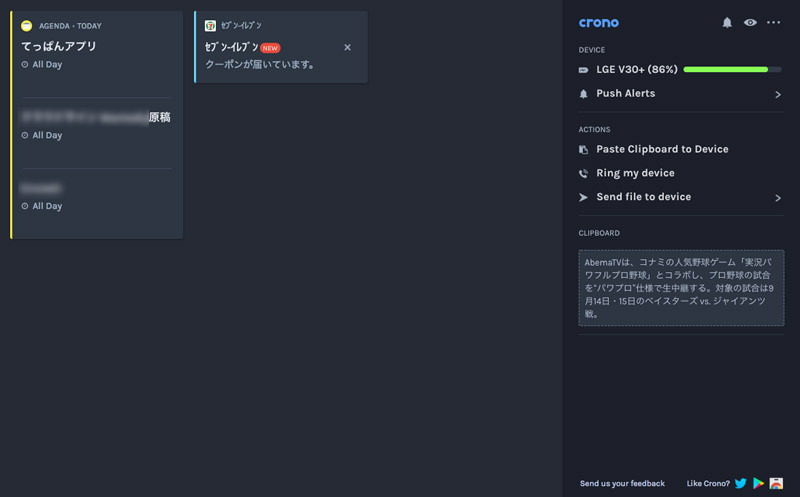Click the CLIPBOARD section heading
The height and width of the screenshot is (497, 800).
click(599, 233)
